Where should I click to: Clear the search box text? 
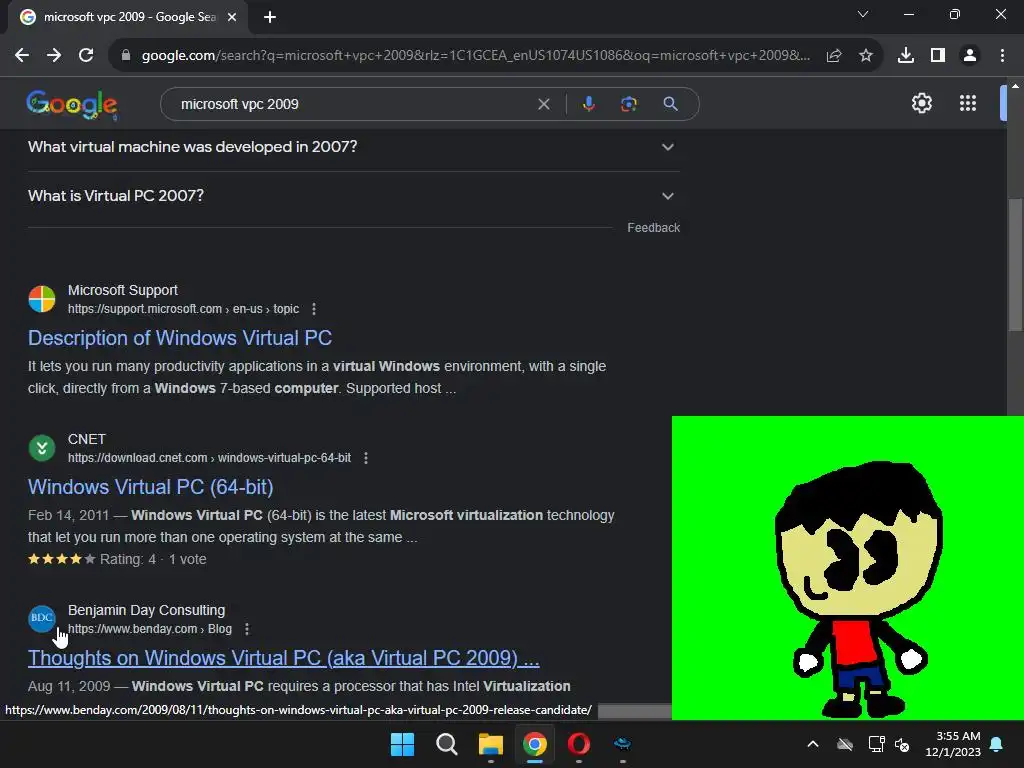[543, 104]
